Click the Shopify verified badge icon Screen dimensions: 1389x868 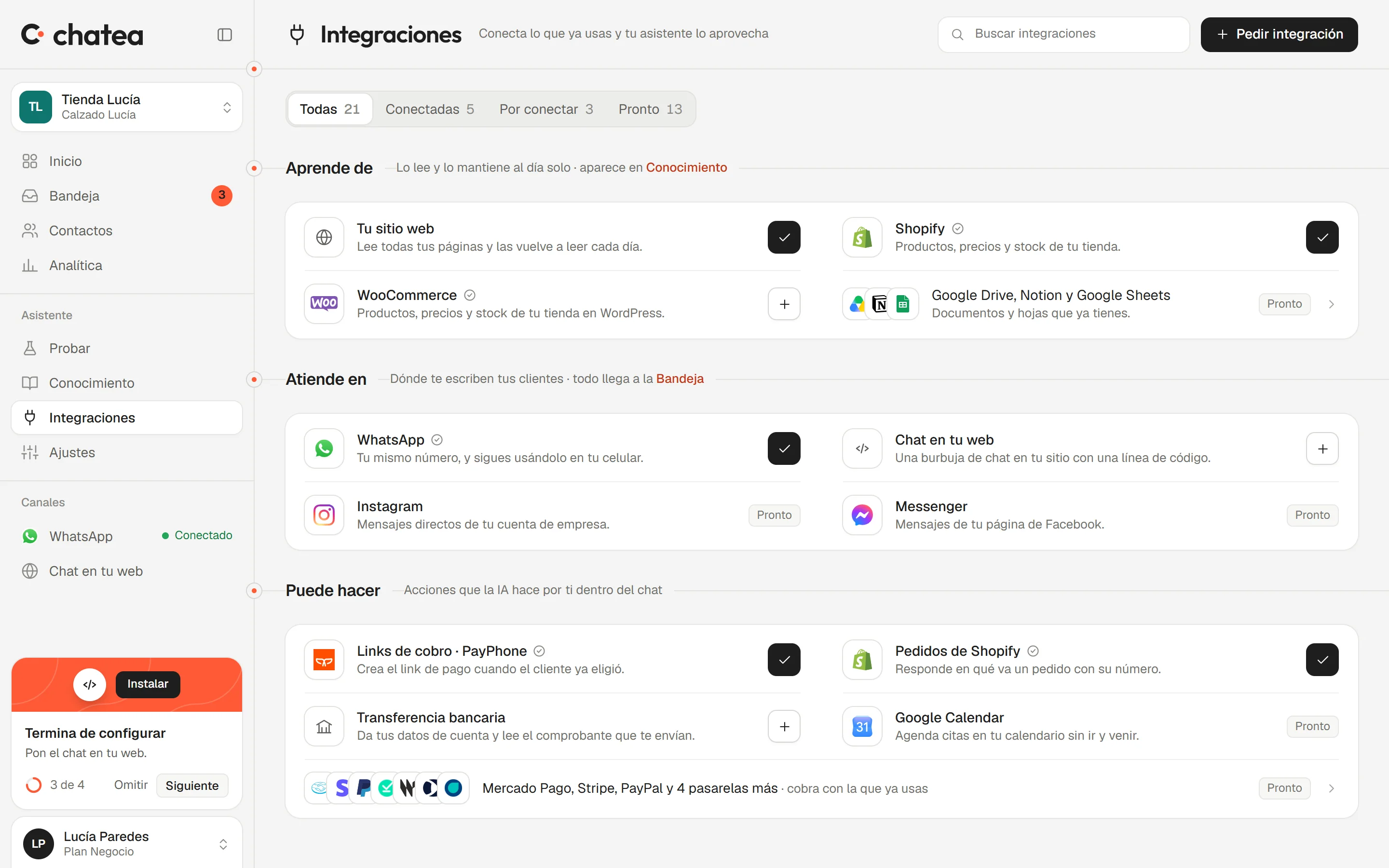pos(957,229)
